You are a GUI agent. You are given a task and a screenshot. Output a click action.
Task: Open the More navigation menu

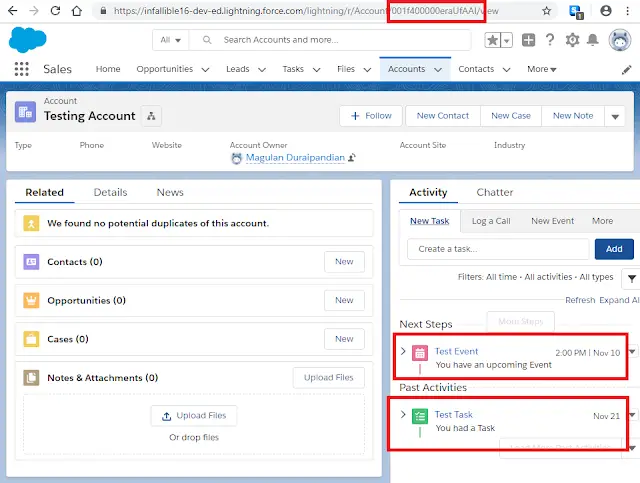(x=542, y=69)
